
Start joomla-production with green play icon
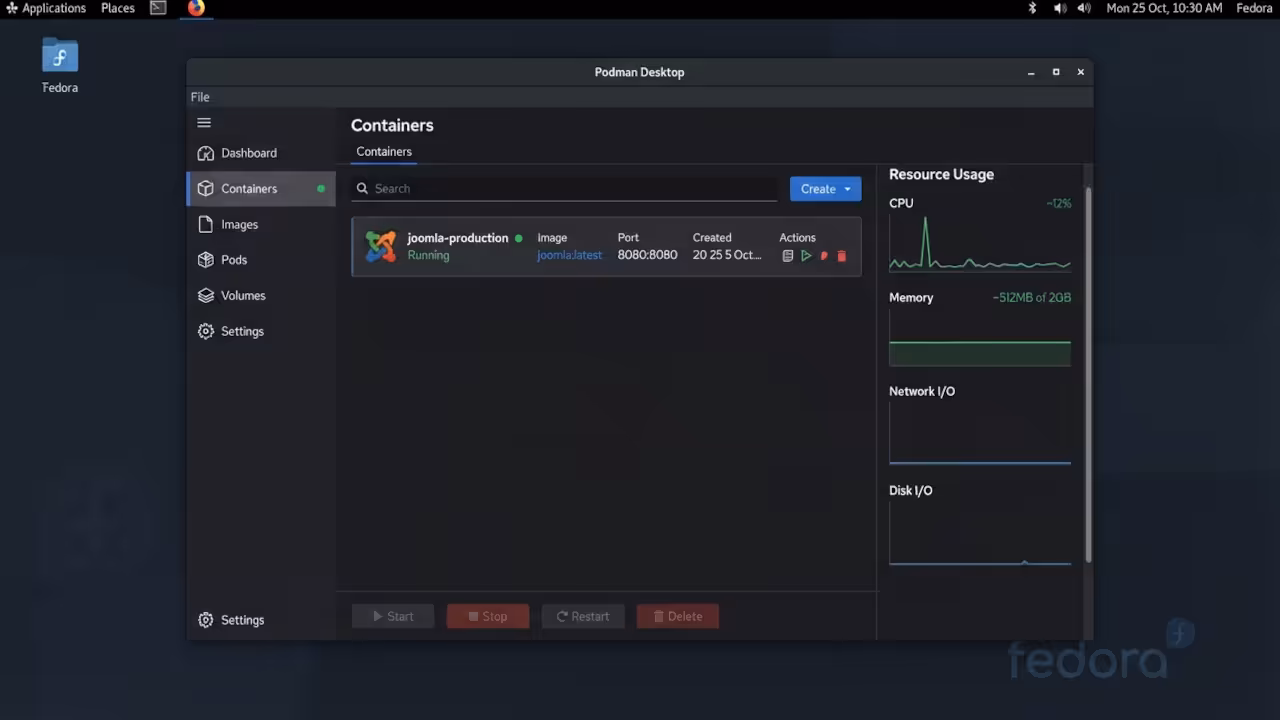coord(806,256)
